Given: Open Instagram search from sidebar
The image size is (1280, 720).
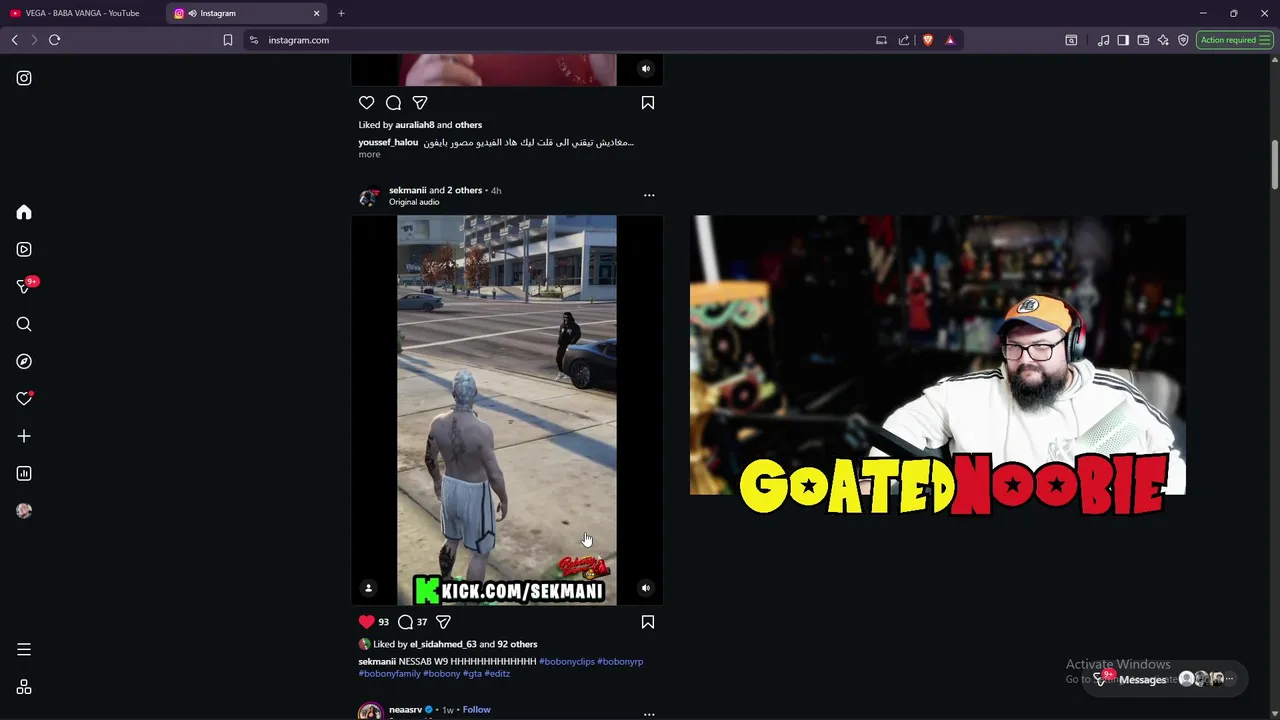Looking at the screenshot, I should tap(24, 324).
